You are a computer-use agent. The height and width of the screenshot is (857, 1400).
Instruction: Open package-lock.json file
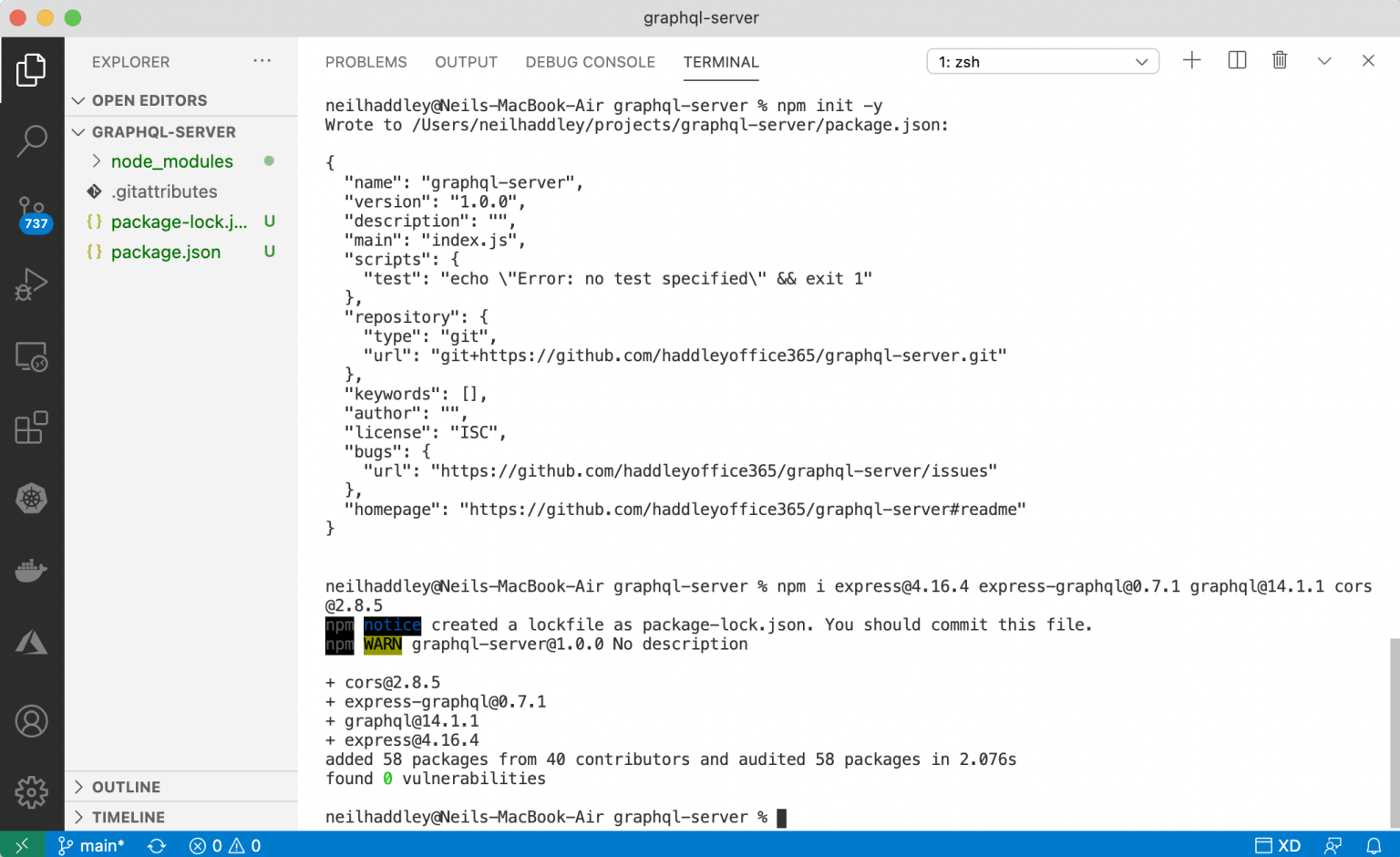click(181, 222)
